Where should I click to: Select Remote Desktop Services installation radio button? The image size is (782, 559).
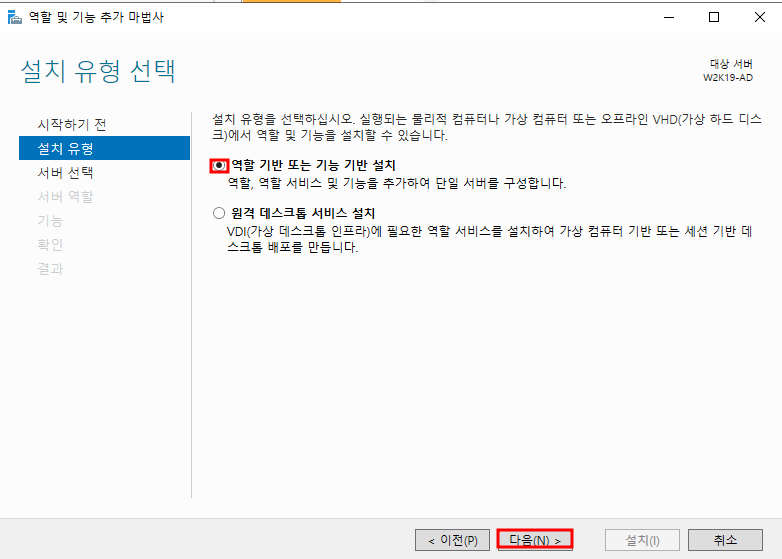tap(219, 213)
